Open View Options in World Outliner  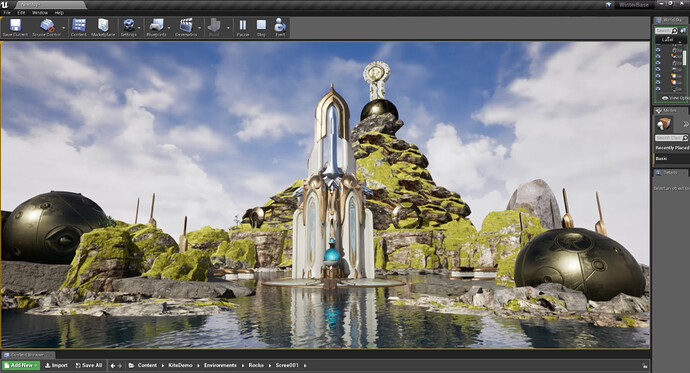coord(676,98)
